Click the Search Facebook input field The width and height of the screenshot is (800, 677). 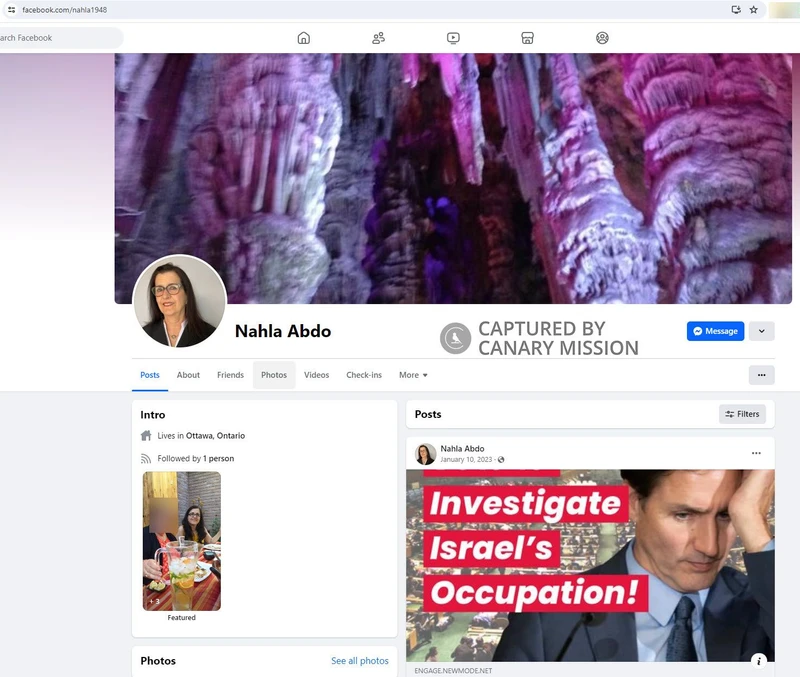click(60, 38)
